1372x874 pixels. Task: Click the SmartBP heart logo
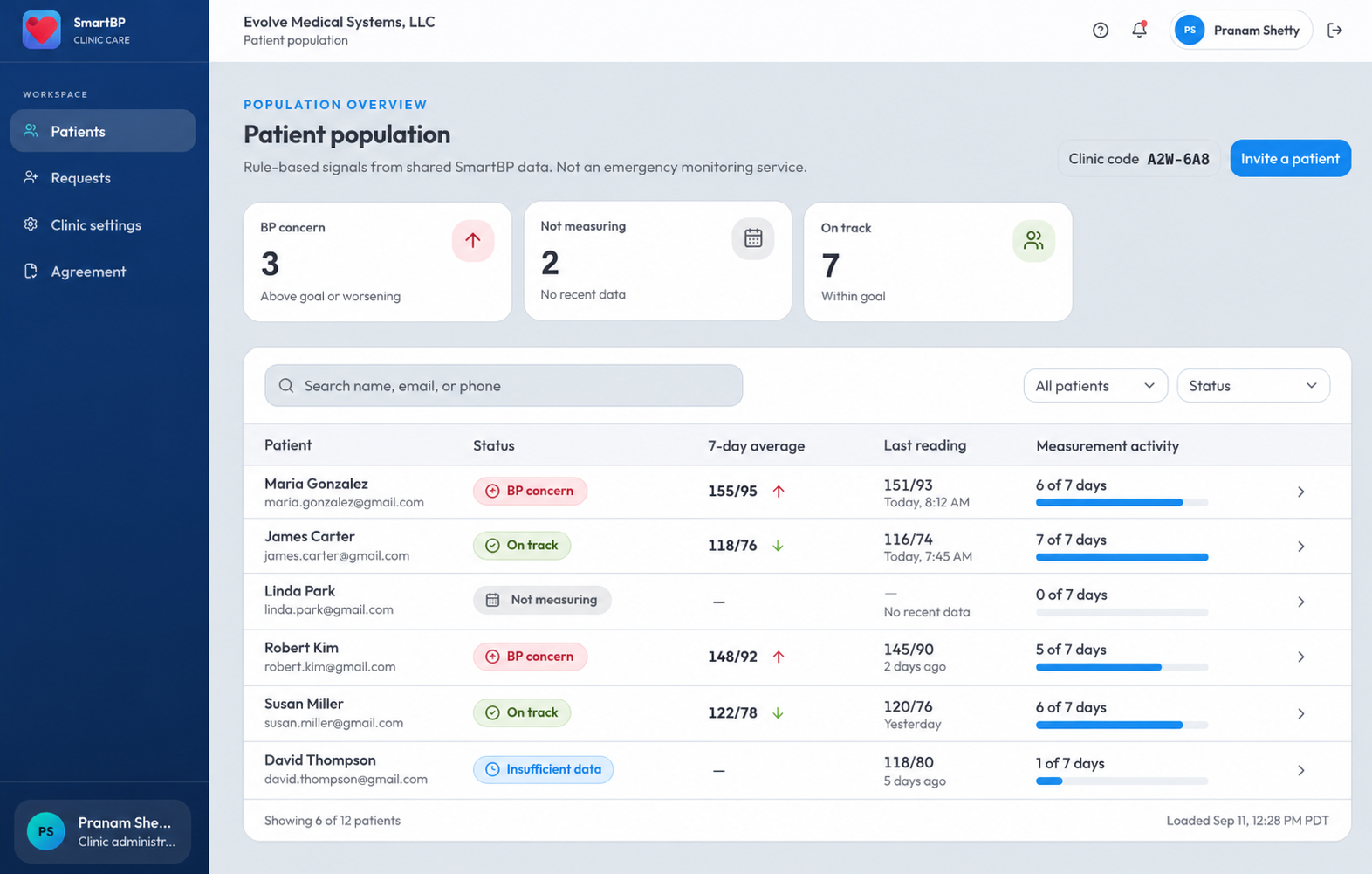pos(41,30)
